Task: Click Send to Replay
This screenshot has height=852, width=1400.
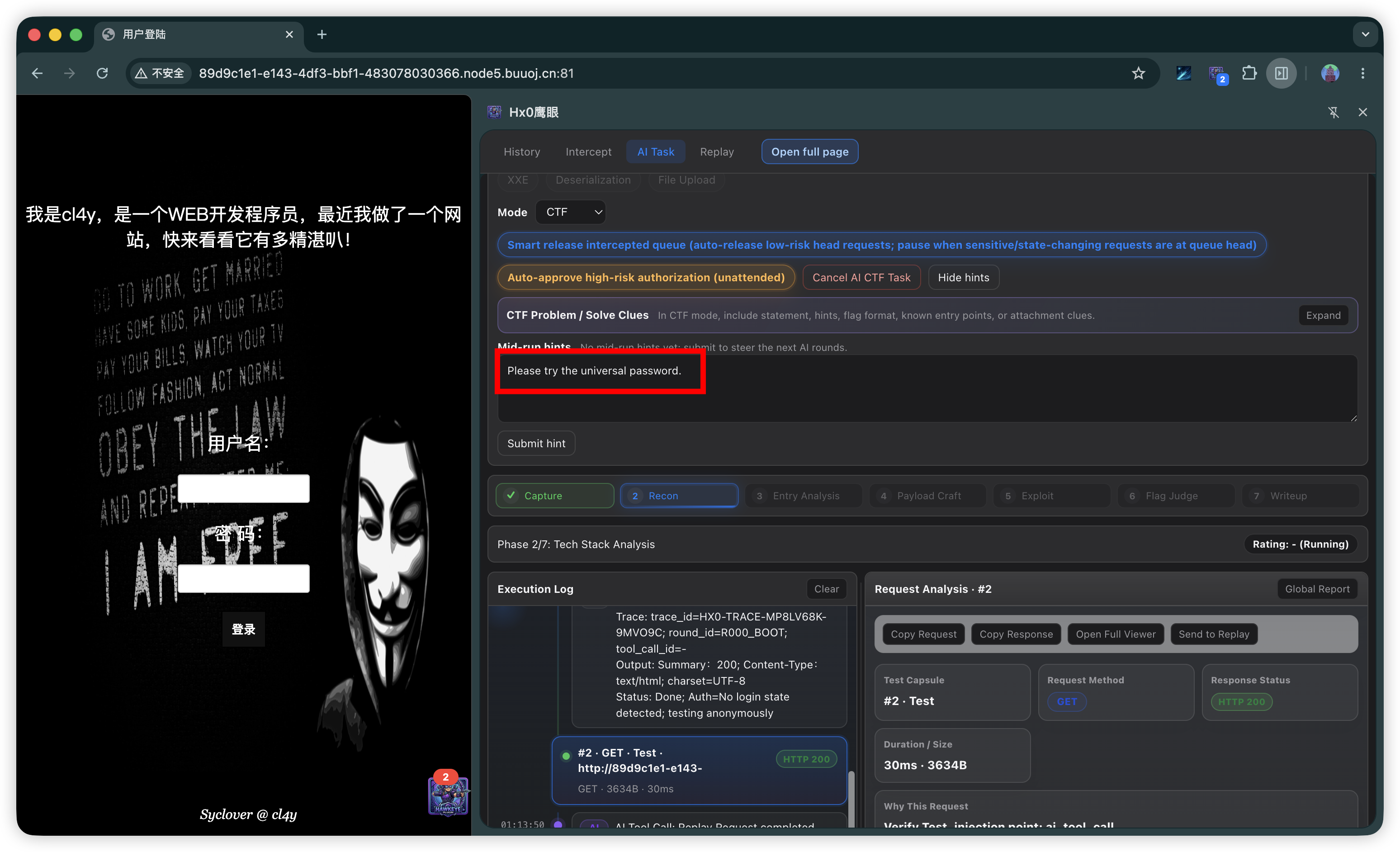Action: point(1214,634)
